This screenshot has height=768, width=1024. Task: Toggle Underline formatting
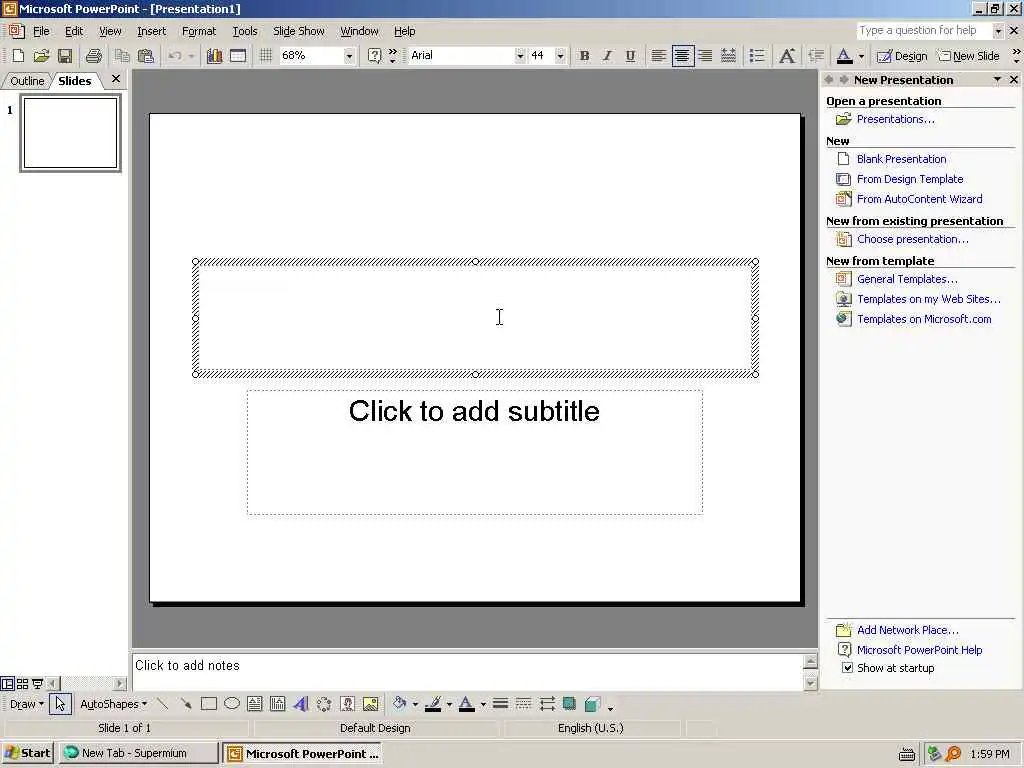630,56
